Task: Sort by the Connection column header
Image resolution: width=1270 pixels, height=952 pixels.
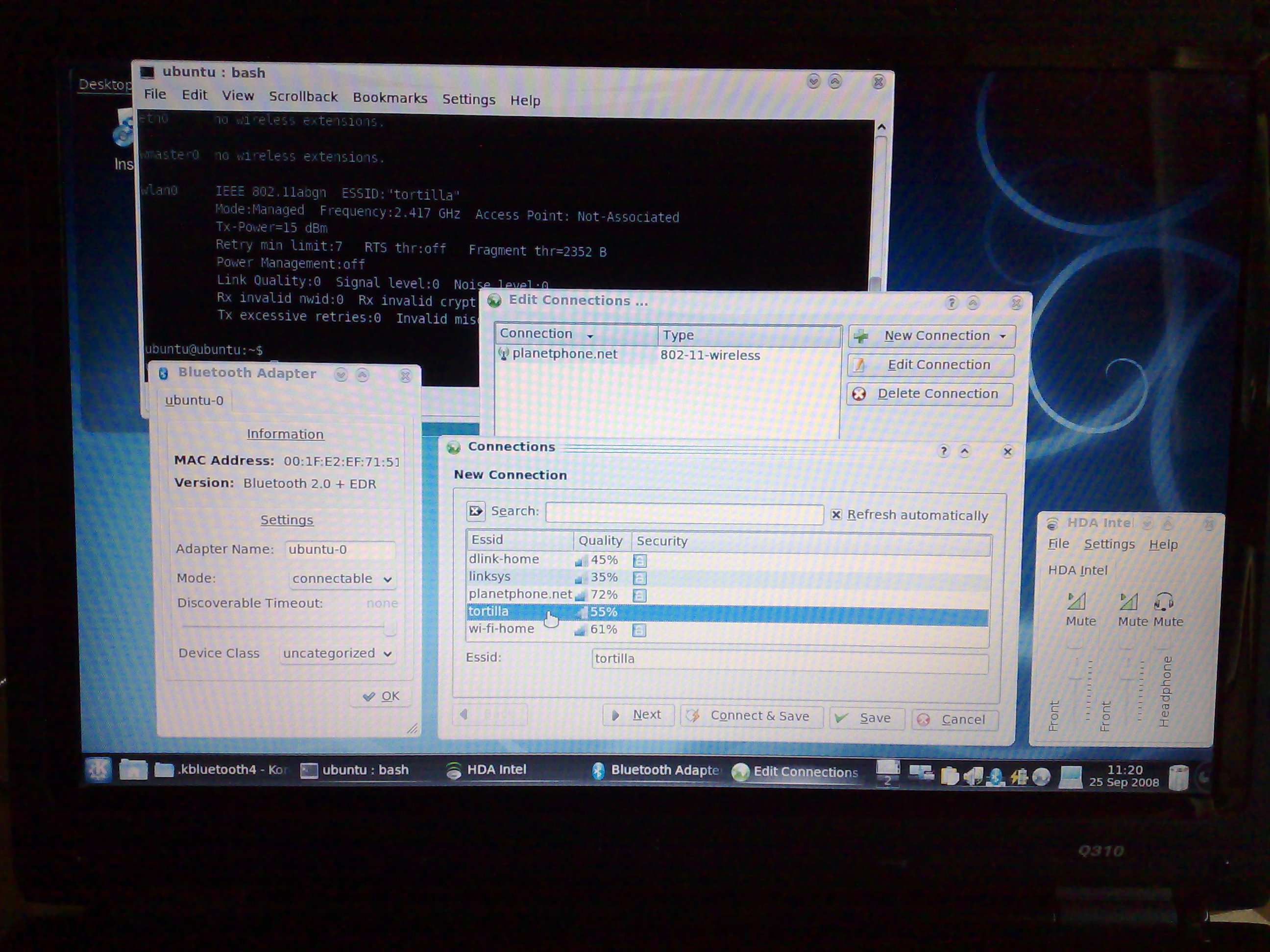Action: coord(576,334)
